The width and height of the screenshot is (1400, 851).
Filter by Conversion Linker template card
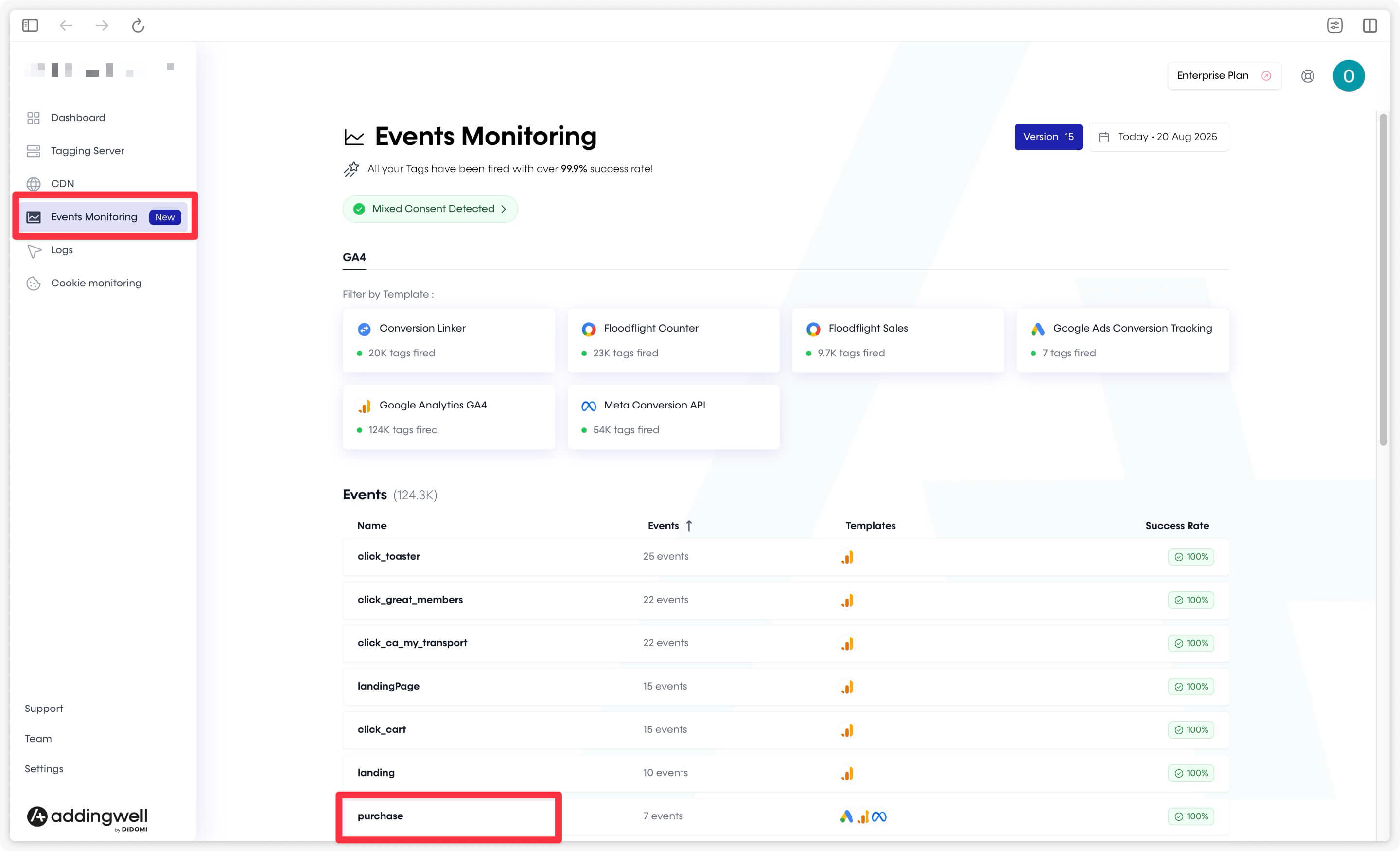tap(449, 340)
